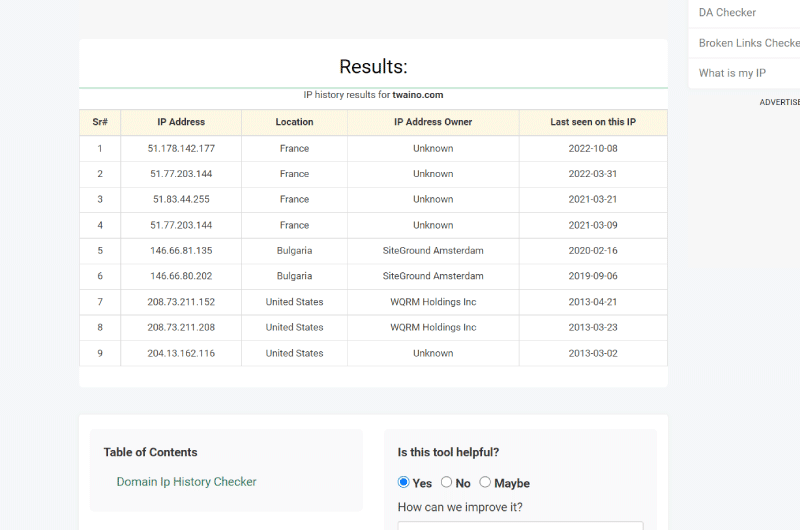Viewport: 800px width, 530px height.
Task: Click the date 2019-09-06
Action: point(593,276)
